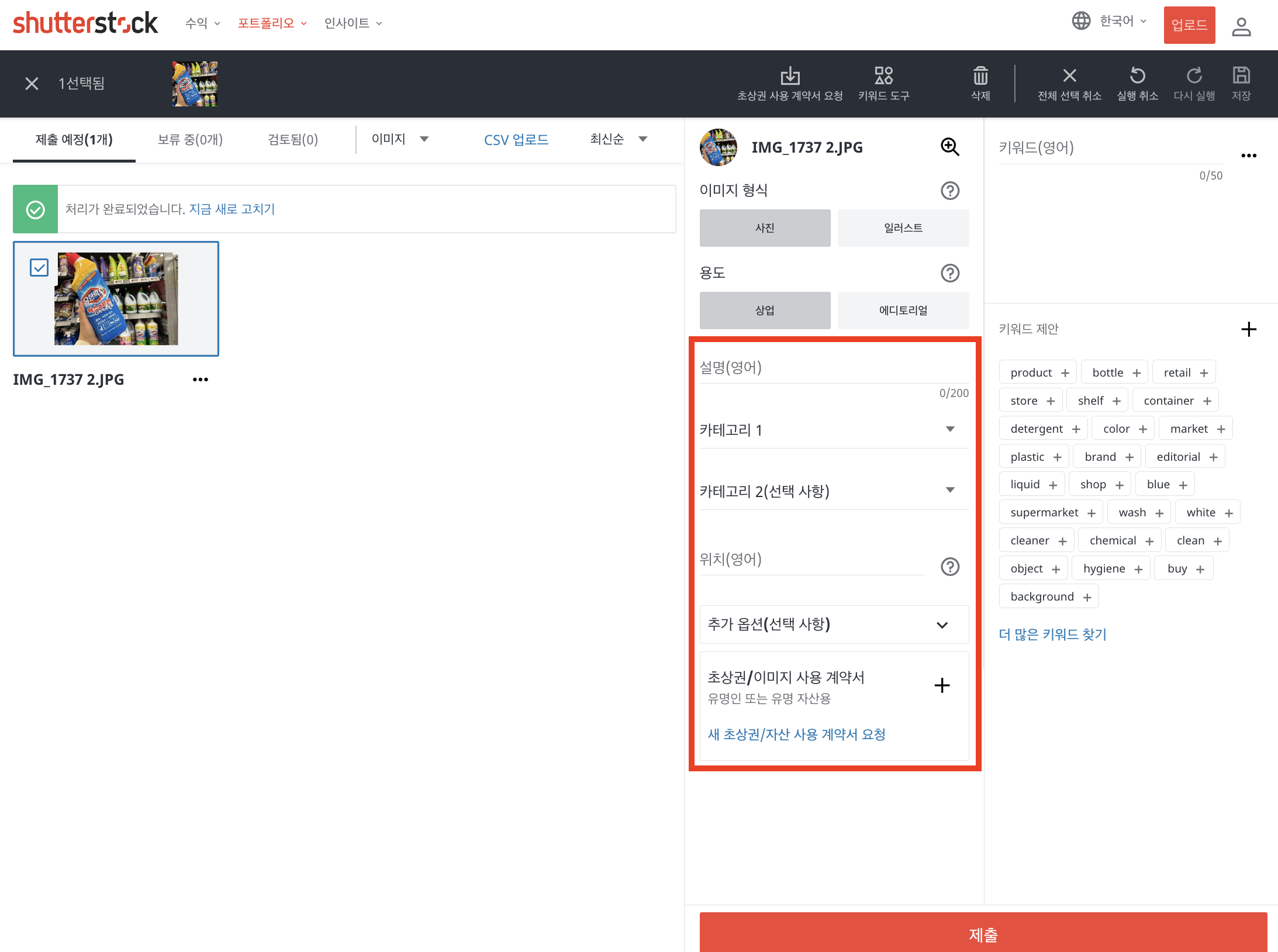Screen dimensions: 1278x952
Task: Expand the 추가 옵션(선택 사항) section
Action: (x=834, y=625)
